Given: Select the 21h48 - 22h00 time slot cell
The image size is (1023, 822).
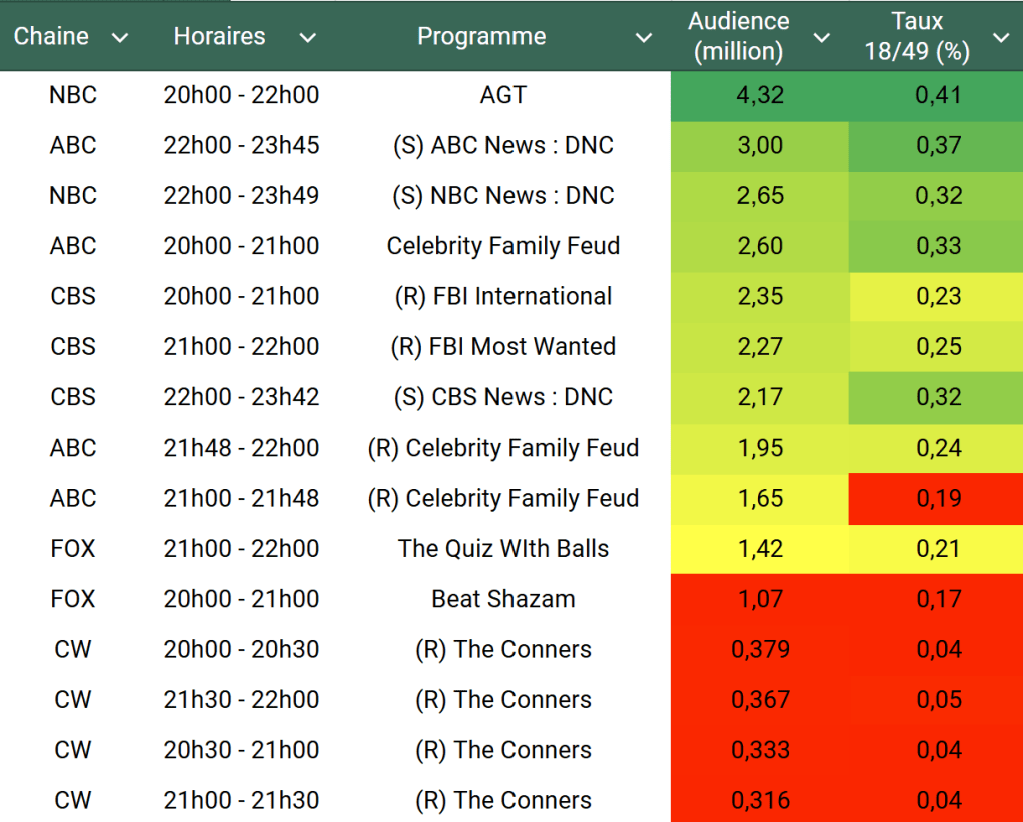Looking at the screenshot, I should coord(241,448).
